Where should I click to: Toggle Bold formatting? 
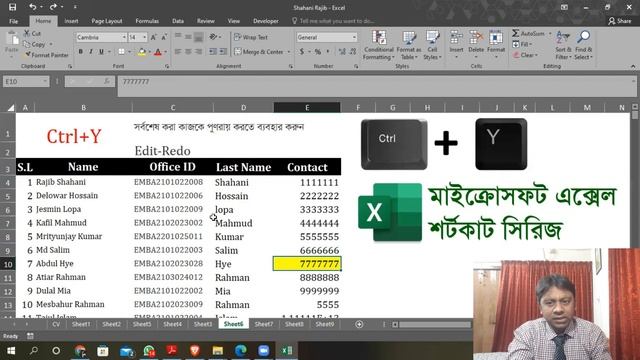point(80,52)
